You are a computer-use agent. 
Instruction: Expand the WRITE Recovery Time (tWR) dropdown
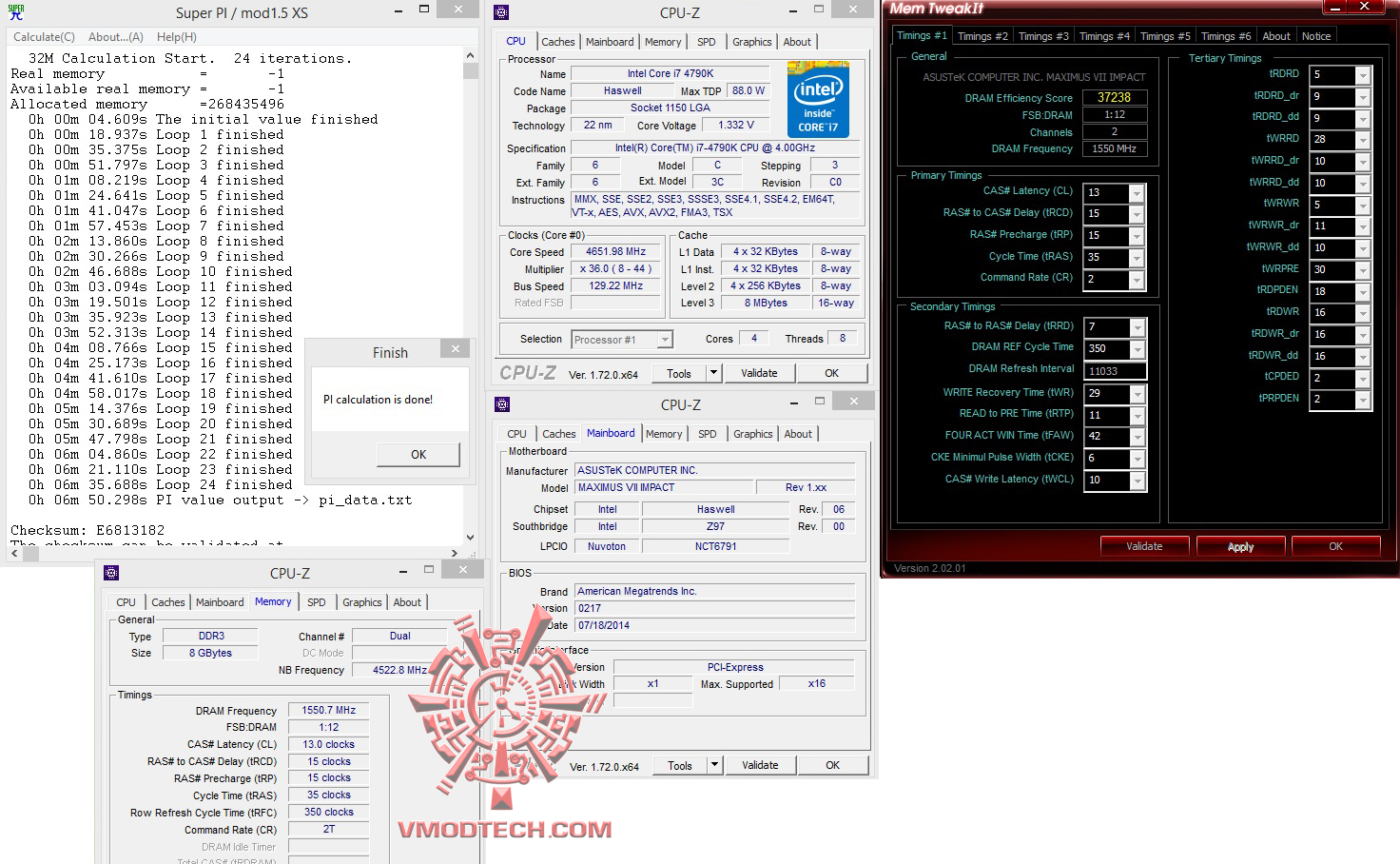click(1137, 394)
